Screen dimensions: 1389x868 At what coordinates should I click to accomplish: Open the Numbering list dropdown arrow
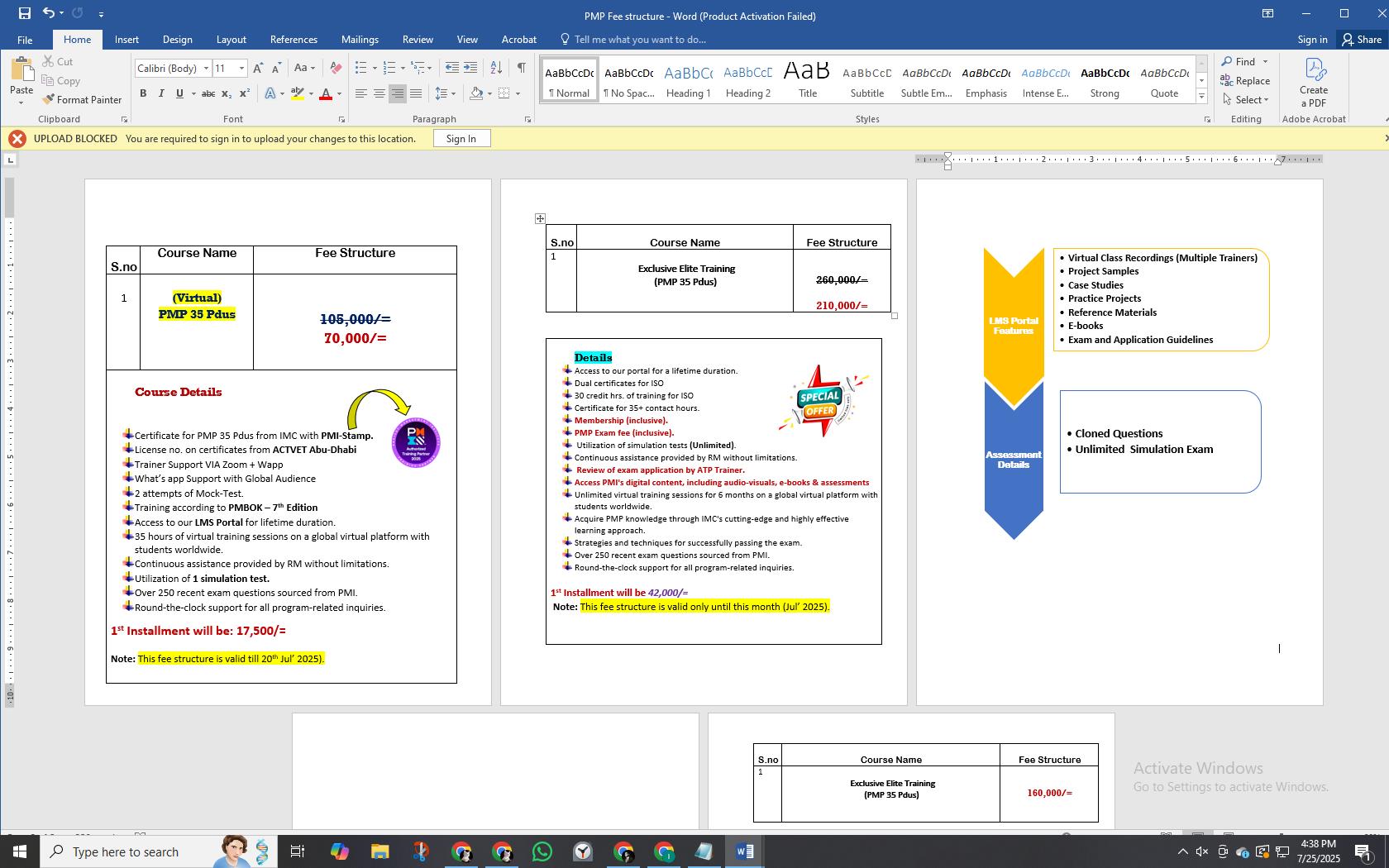(403, 68)
